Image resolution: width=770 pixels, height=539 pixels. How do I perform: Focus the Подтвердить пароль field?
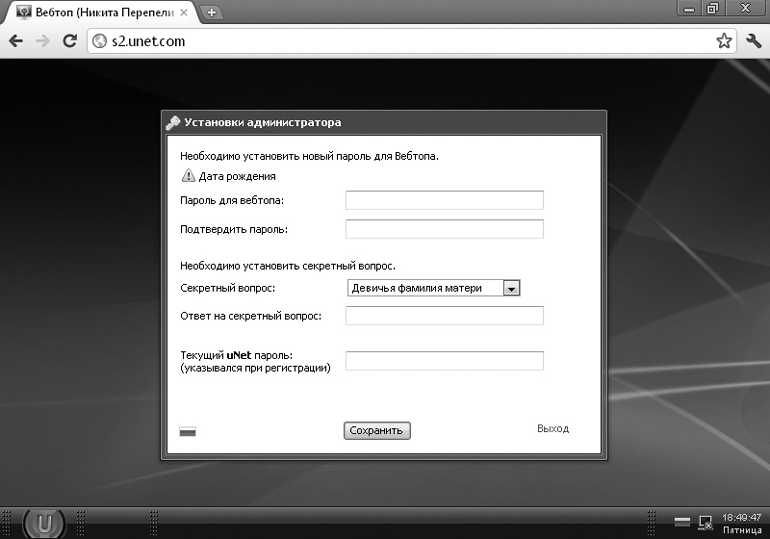click(444, 229)
